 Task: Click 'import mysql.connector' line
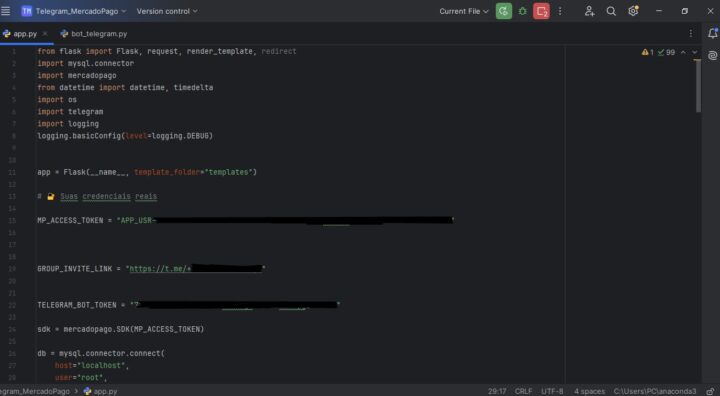[x=85, y=63]
